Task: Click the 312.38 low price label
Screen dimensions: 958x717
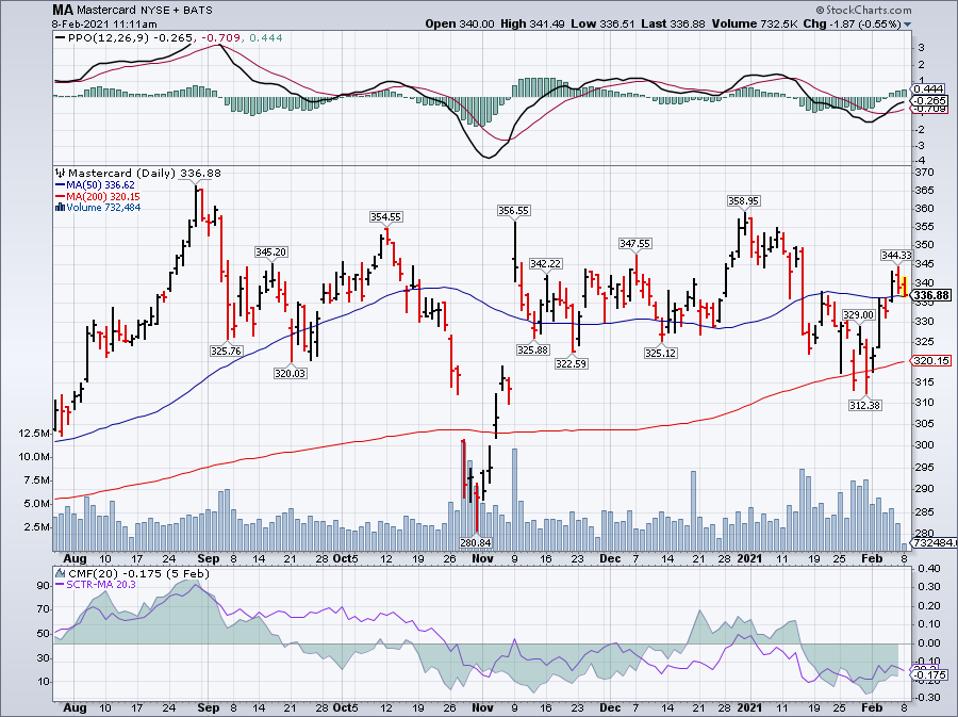Action: tap(865, 405)
